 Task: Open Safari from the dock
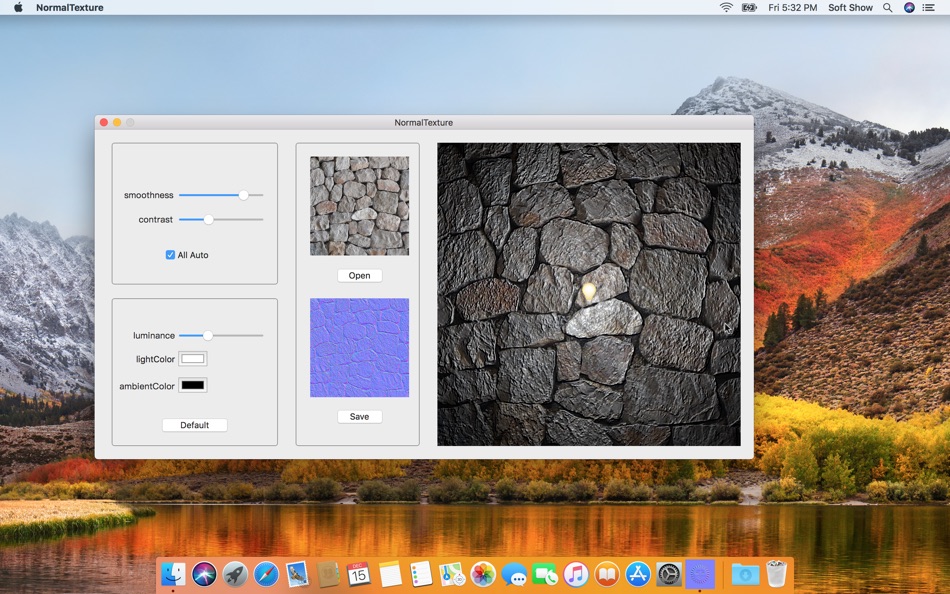pos(266,573)
